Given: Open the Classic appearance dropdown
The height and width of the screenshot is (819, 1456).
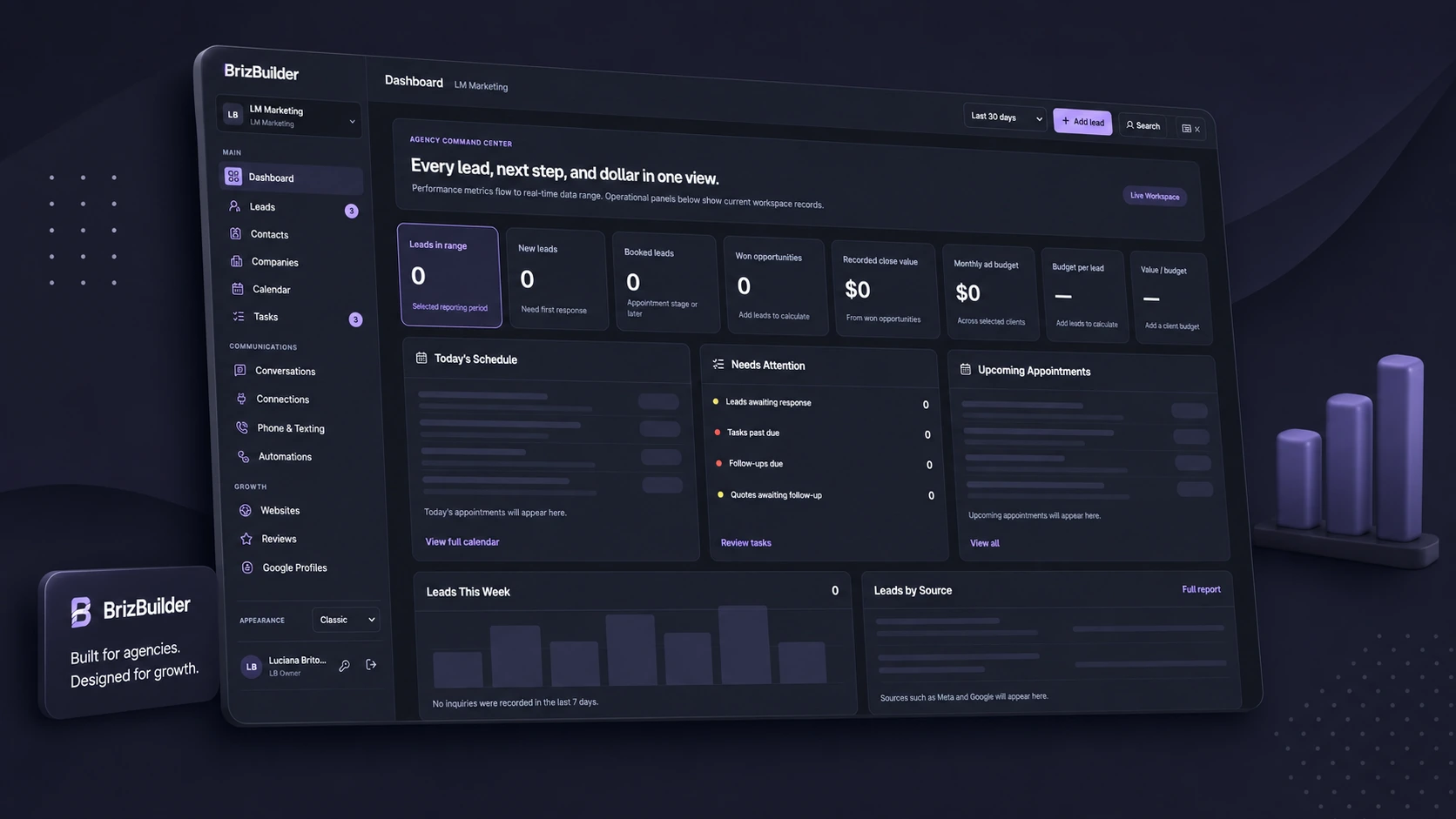Looking at the screenshot, I should tap(346, 620).
